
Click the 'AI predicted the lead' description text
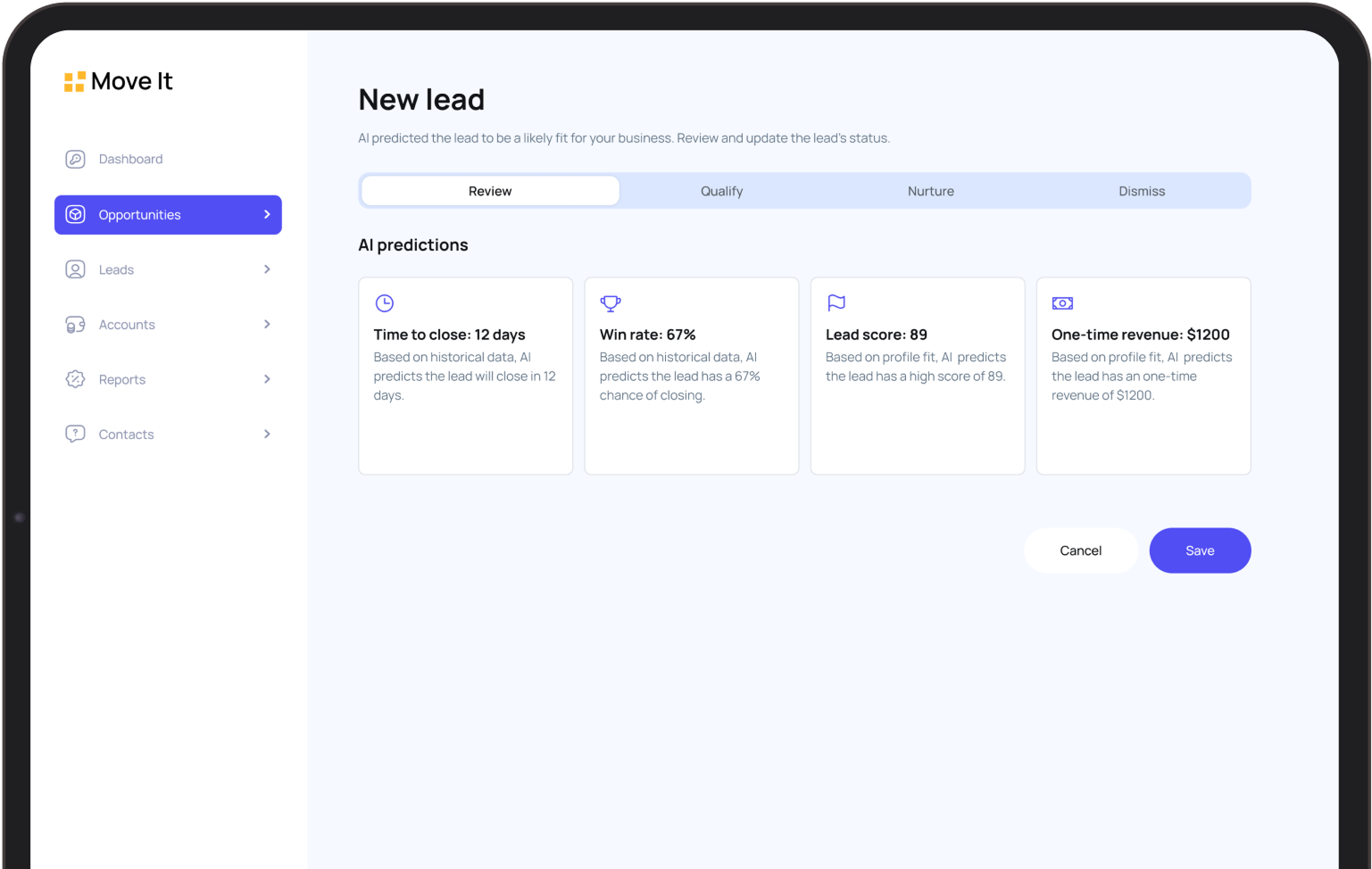(624, 138)
